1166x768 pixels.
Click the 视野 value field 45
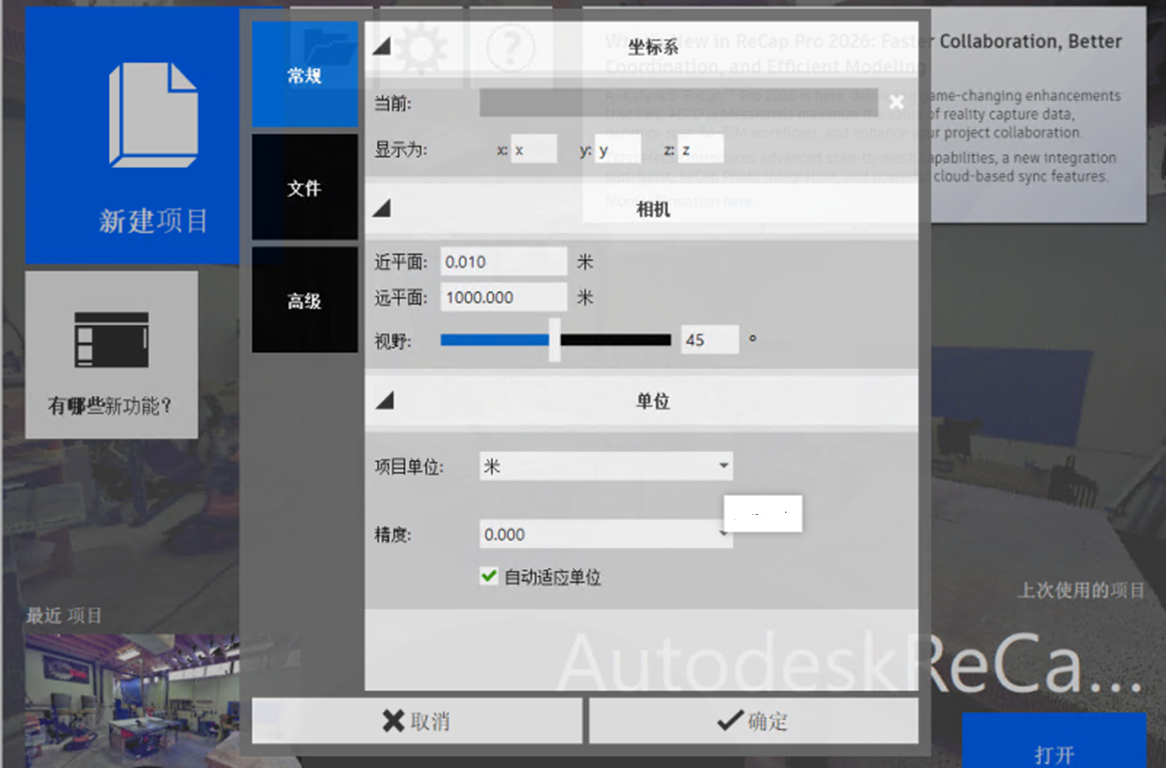click(x=709, y=340)
